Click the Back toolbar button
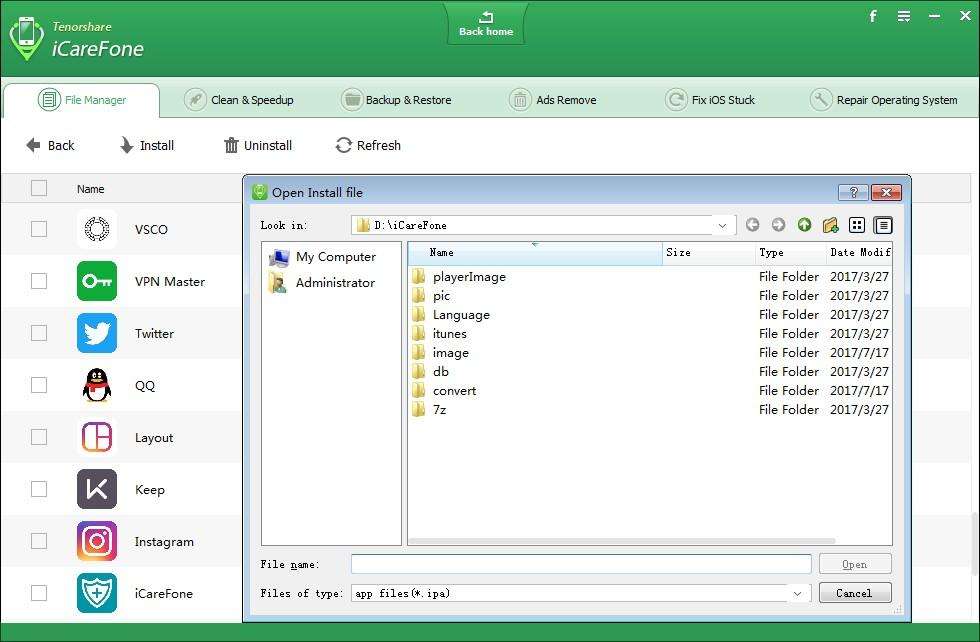This screenshot has width=980, height=642. (x=50, y=146)
